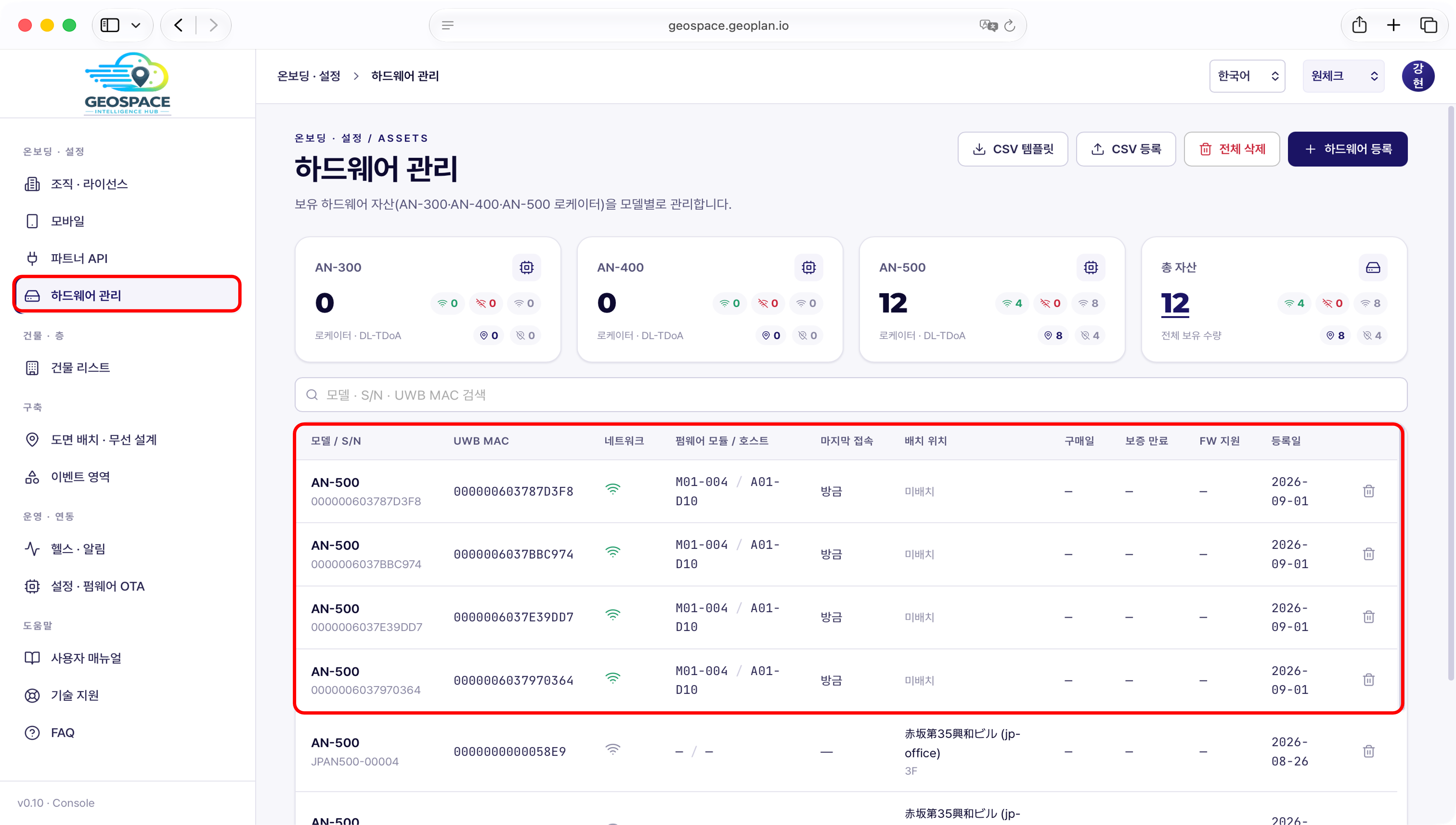The image size is (1456, 825).
Task: Open 헬스 · 알림 in the sidebar
Action: tap(127, 549)
